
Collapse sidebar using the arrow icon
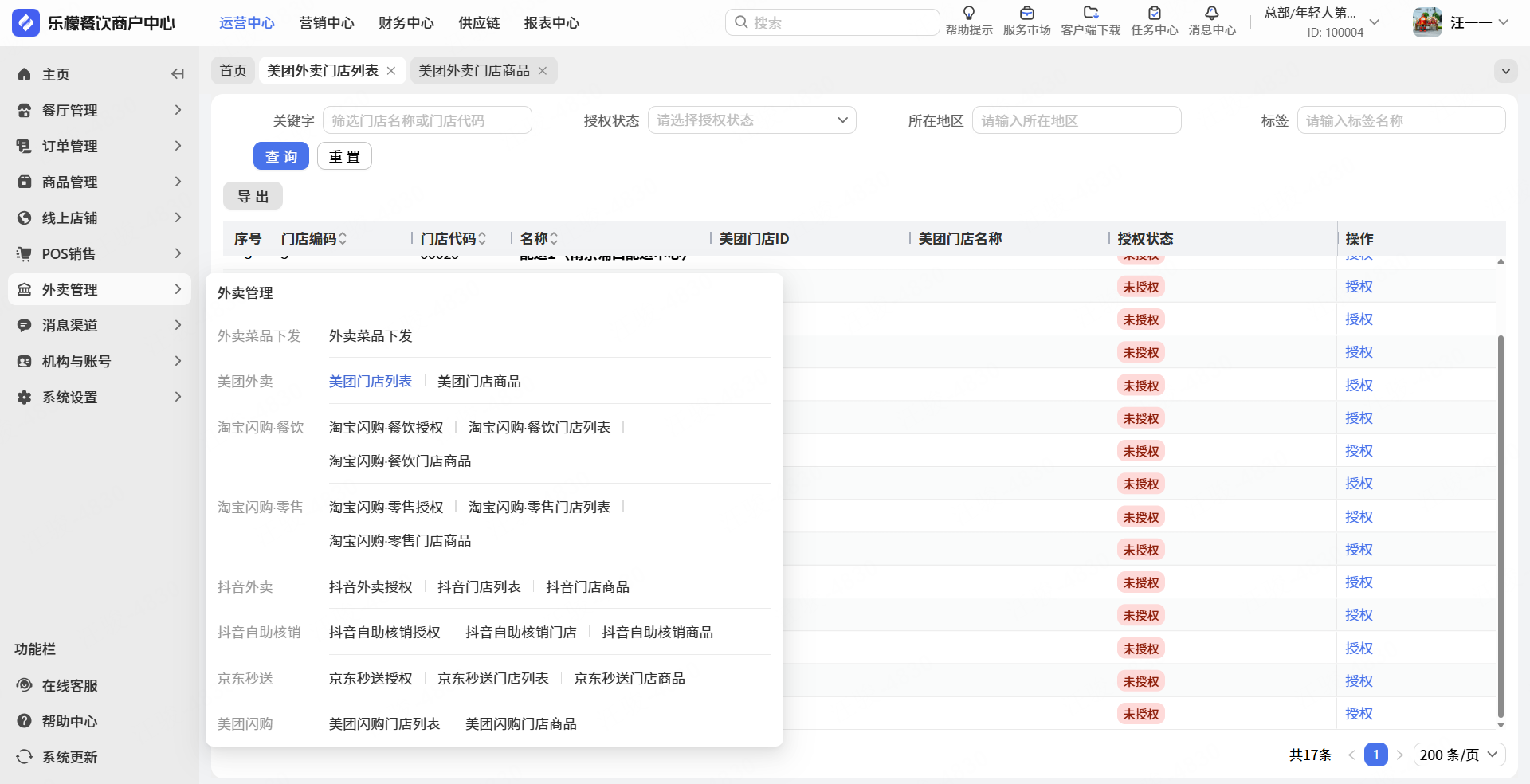[178, 74]
